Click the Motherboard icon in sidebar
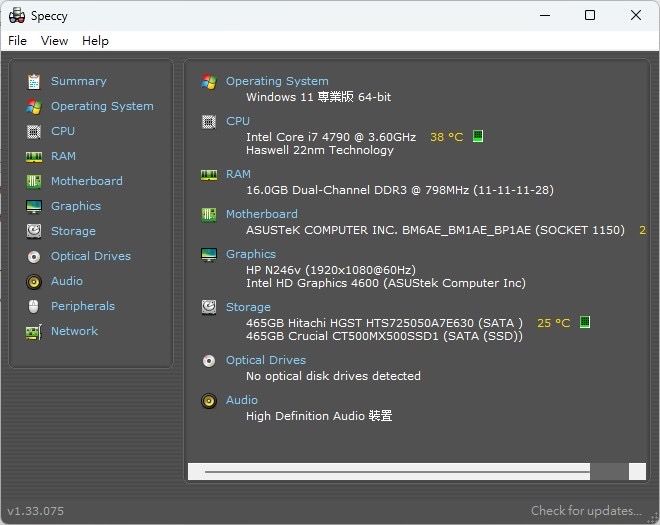 [x=34, y=181]
